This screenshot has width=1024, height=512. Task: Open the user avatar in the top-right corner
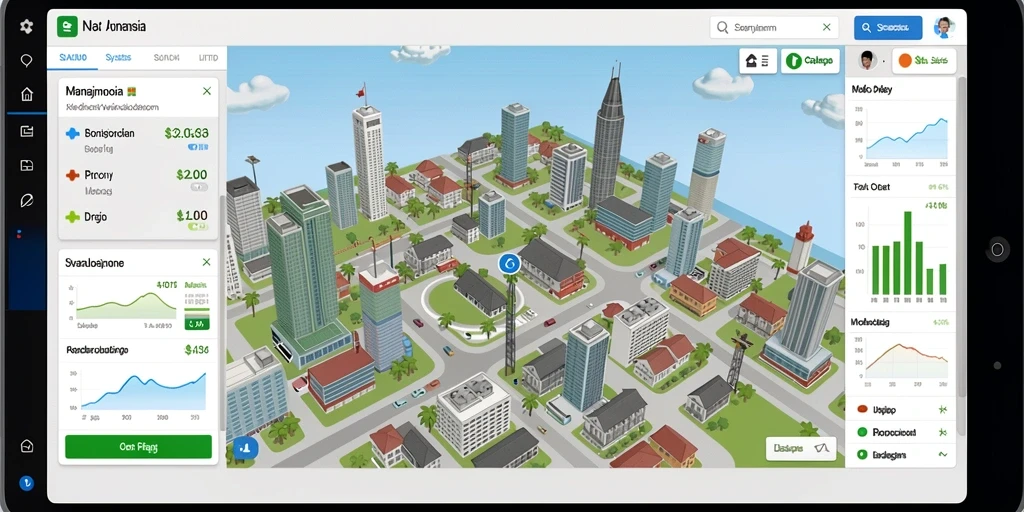pyautogui.click(x=944, y=27)
